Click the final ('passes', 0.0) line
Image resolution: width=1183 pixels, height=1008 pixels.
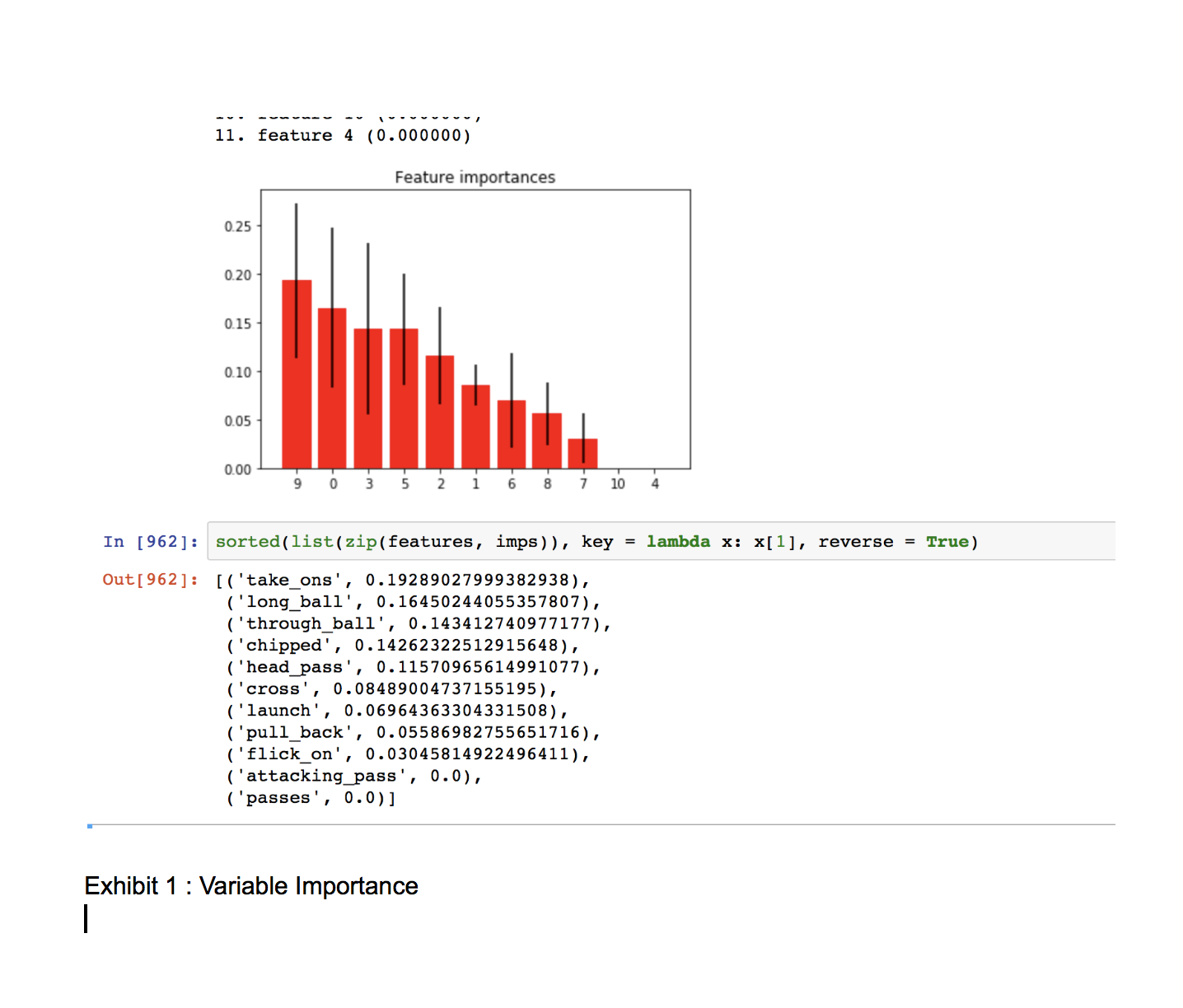point(311,798)
